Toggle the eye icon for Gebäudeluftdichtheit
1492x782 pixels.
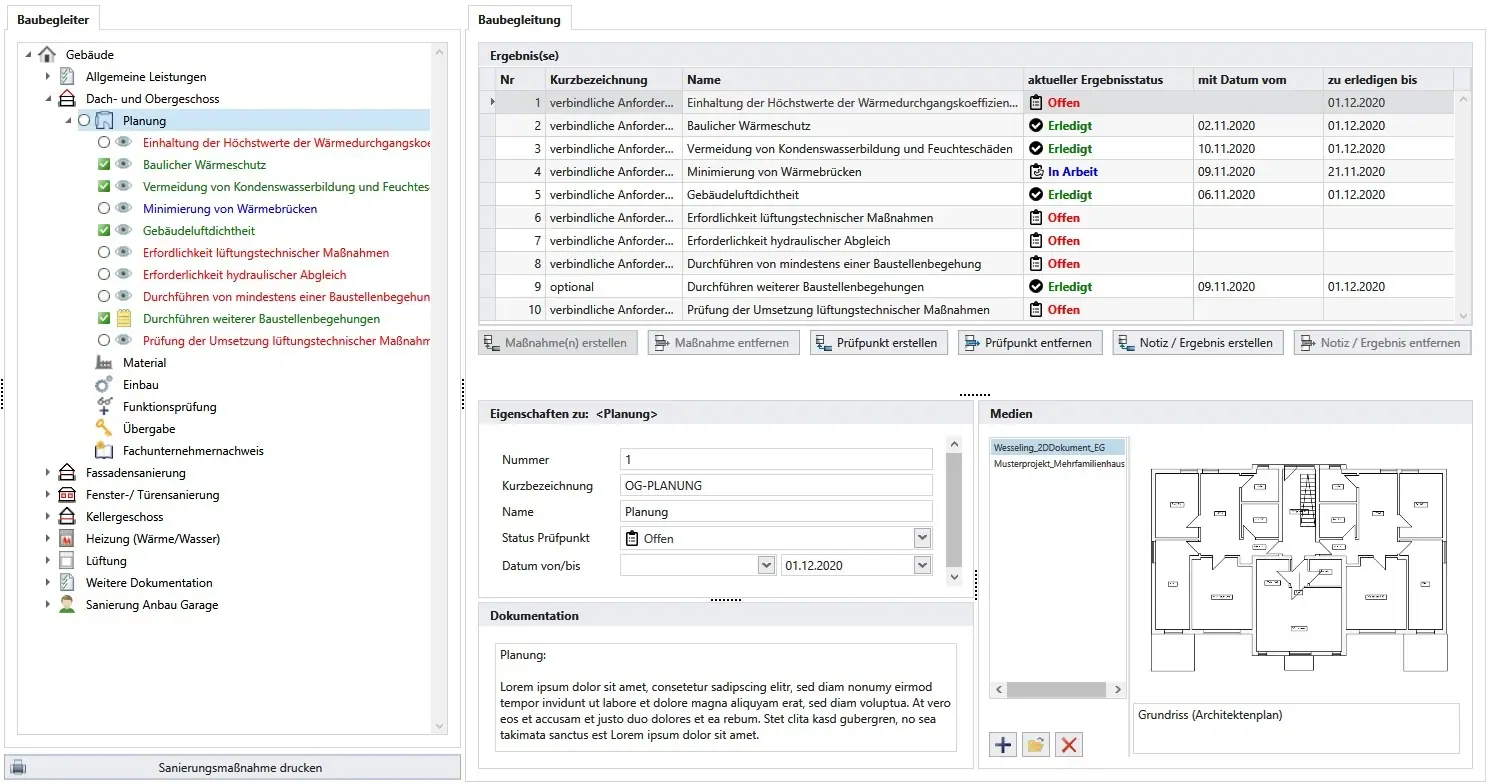coord(123,231)
